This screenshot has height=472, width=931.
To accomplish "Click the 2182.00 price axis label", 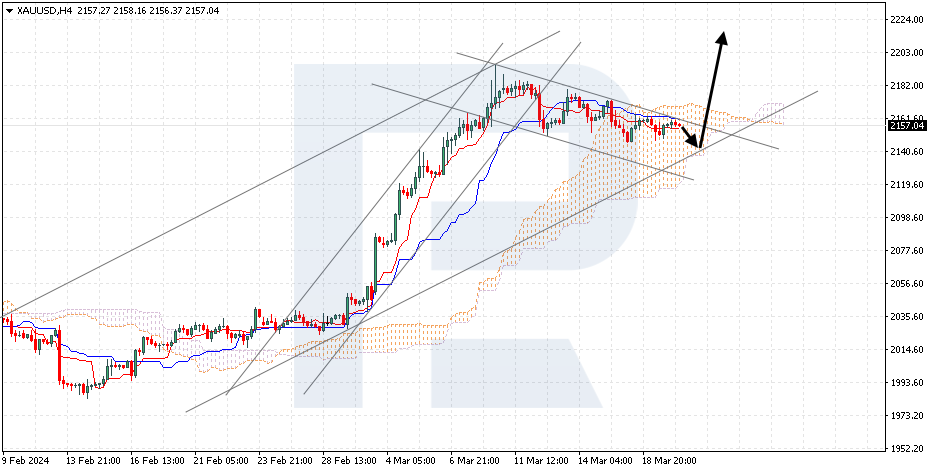I will click(907, 85).
